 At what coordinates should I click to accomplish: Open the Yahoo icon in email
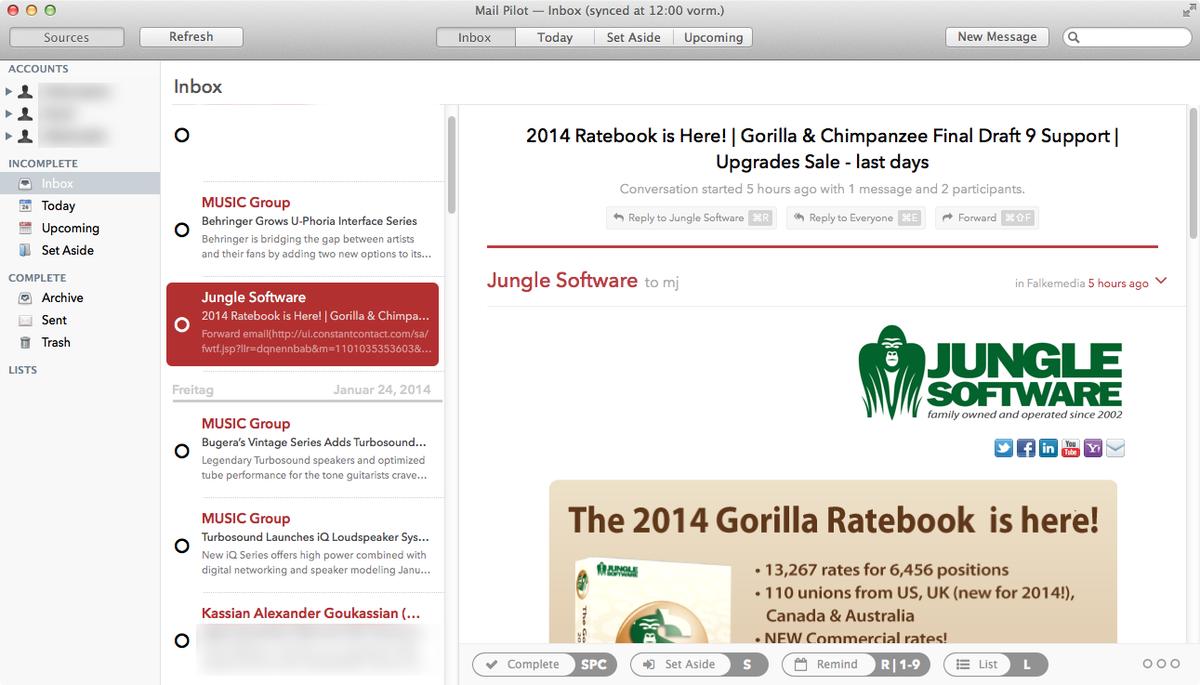click(1093, 448)
